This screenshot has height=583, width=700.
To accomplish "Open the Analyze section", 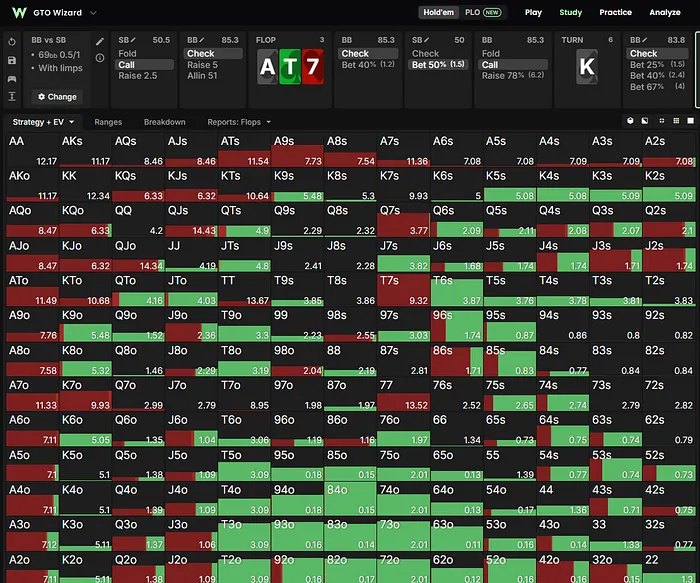I will click(x=665, y=12).
